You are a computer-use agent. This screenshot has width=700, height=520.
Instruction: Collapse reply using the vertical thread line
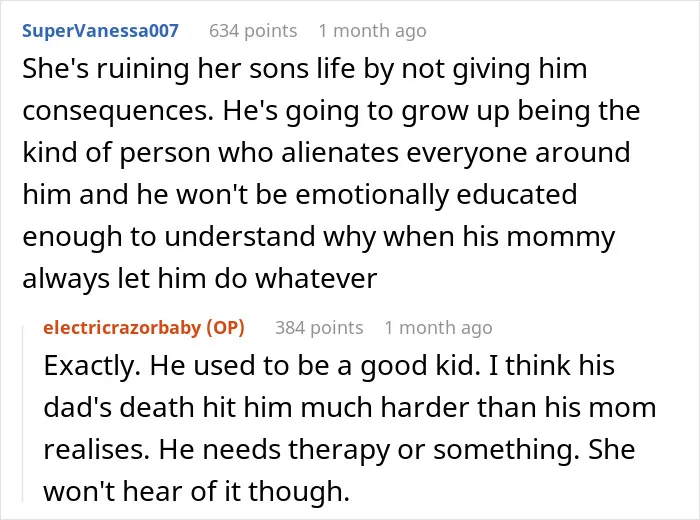point(23,414)
